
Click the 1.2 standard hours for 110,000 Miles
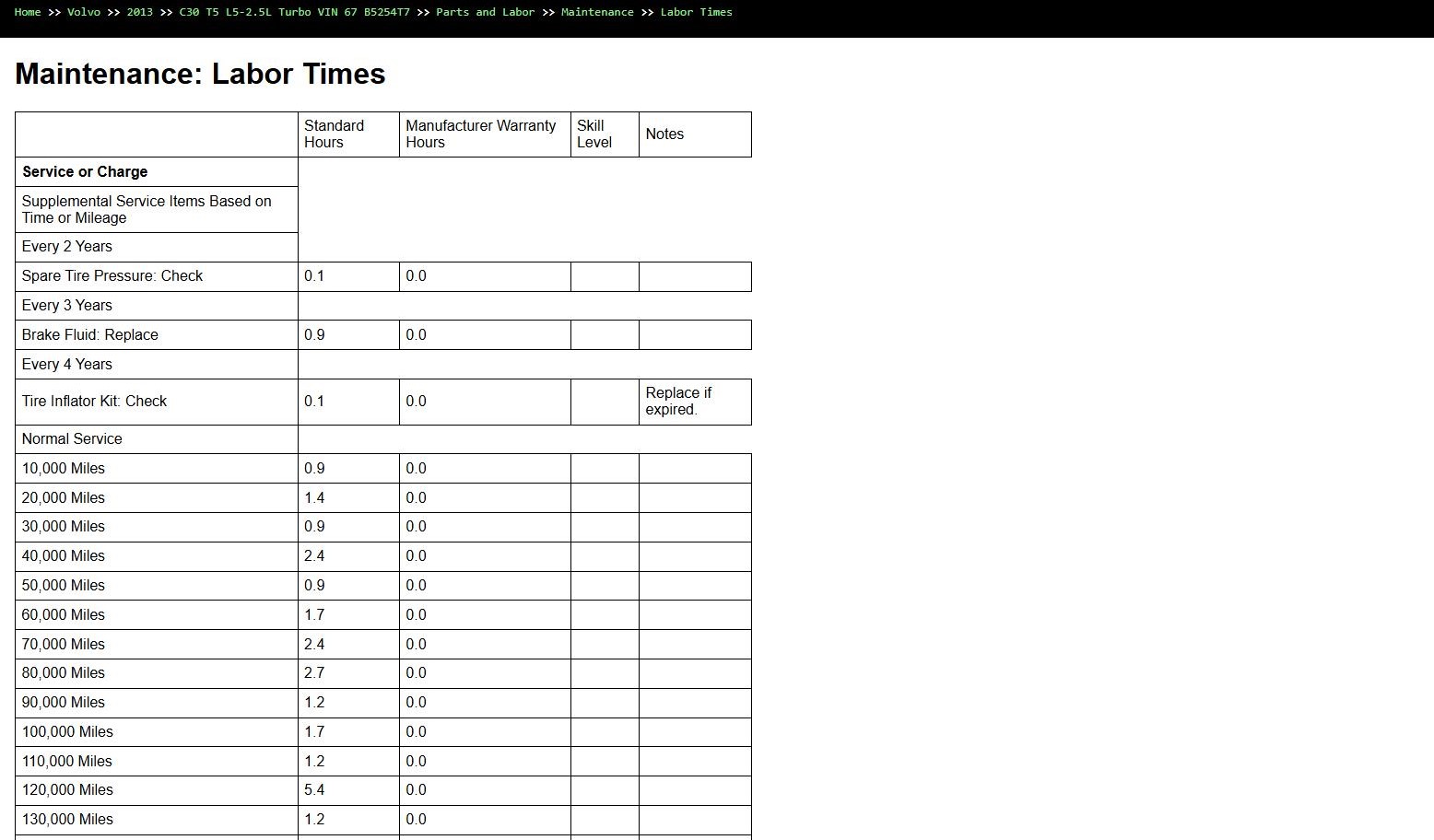[348, 762]
